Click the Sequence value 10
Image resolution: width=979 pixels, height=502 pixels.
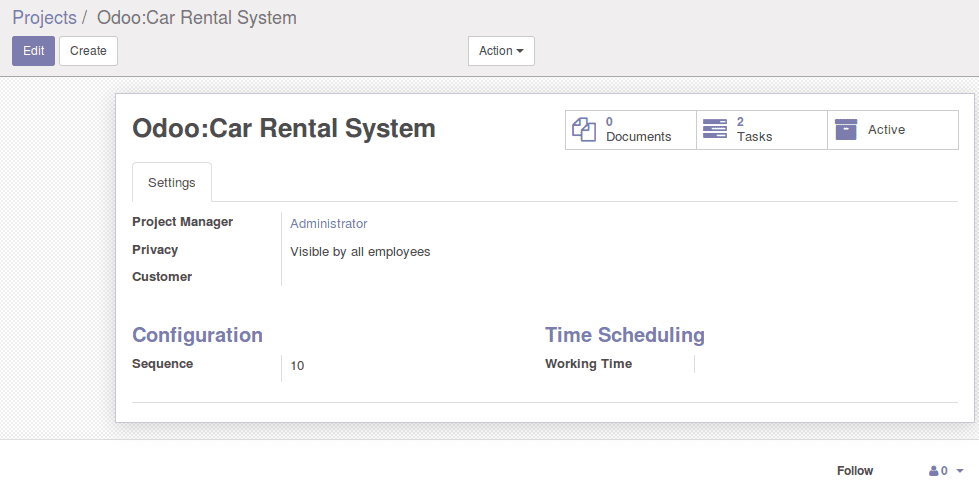297,365
